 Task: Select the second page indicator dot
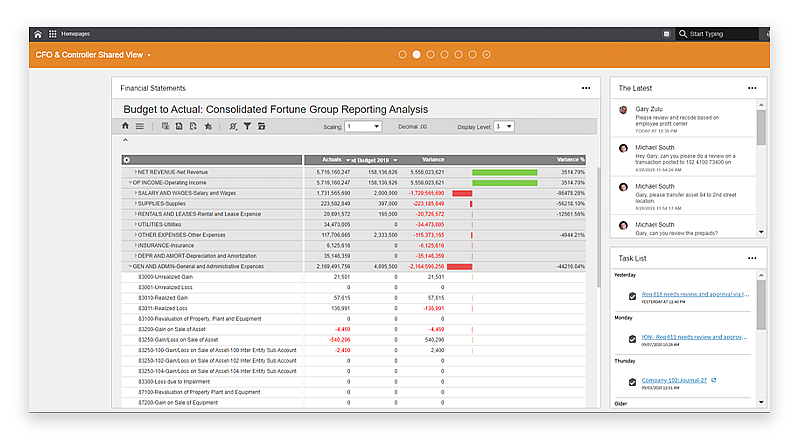[416, 55]
